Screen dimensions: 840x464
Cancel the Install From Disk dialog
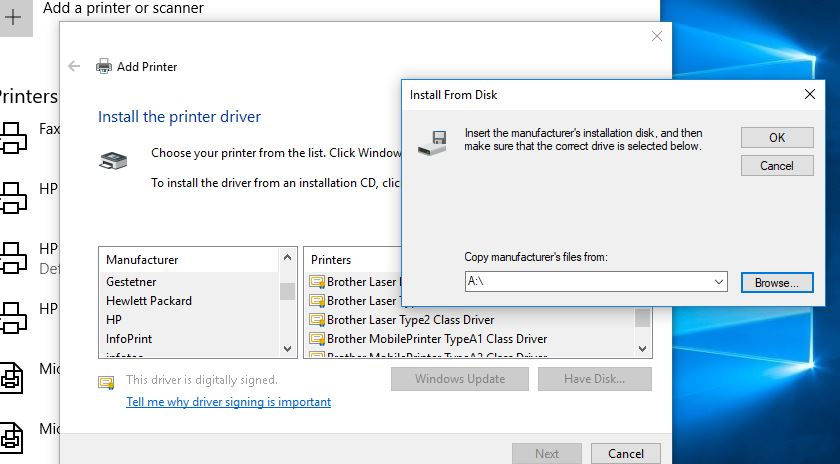point(777,166)
